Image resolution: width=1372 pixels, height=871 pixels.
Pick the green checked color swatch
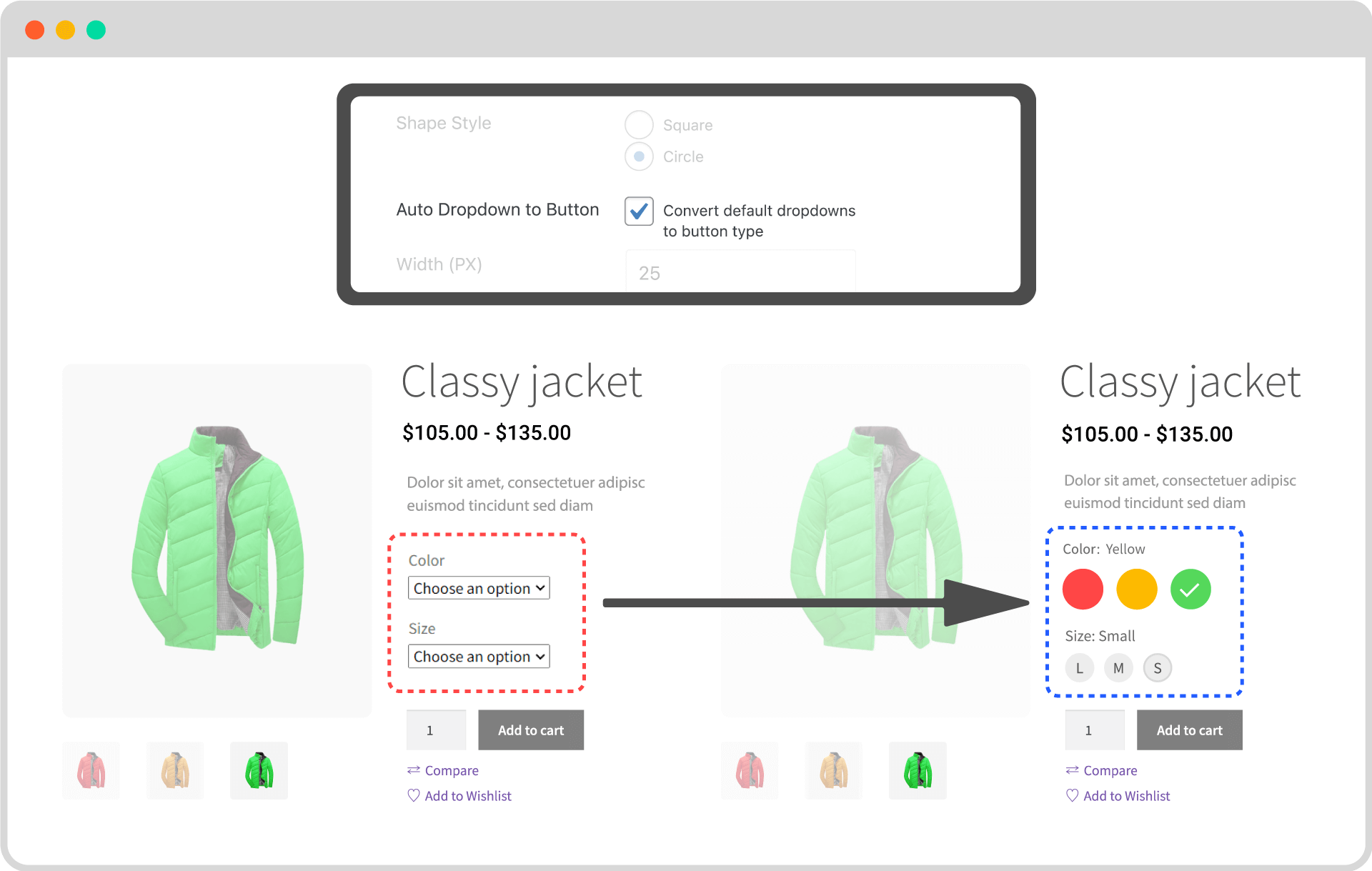click(x=1190, y=589)
